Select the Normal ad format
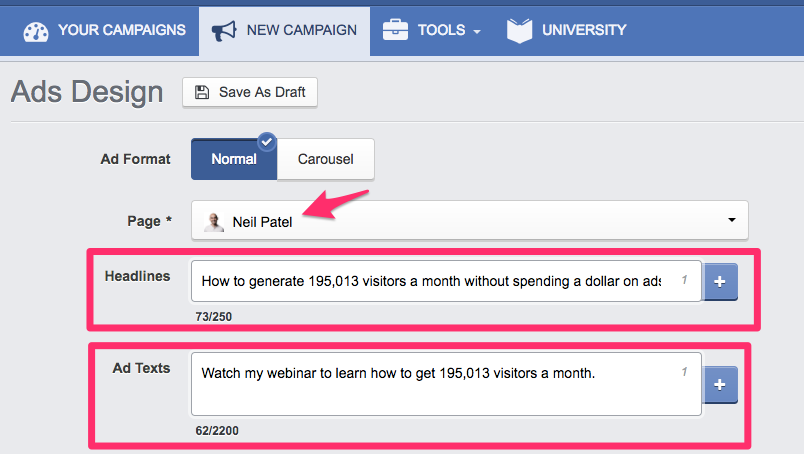Viewport: 804px width, 454px height. (233, 159)
